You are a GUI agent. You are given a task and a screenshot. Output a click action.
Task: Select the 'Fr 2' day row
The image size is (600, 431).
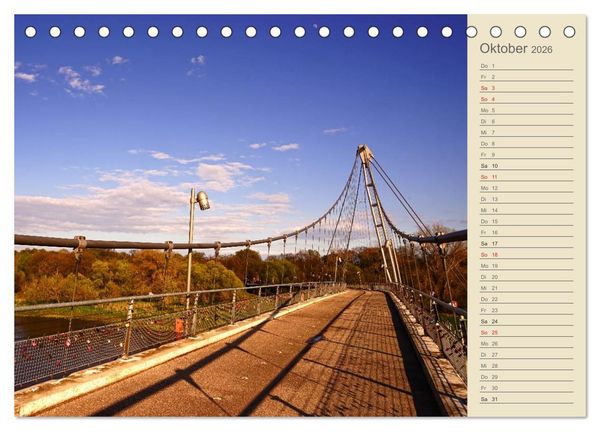click(x=527, y=77)
